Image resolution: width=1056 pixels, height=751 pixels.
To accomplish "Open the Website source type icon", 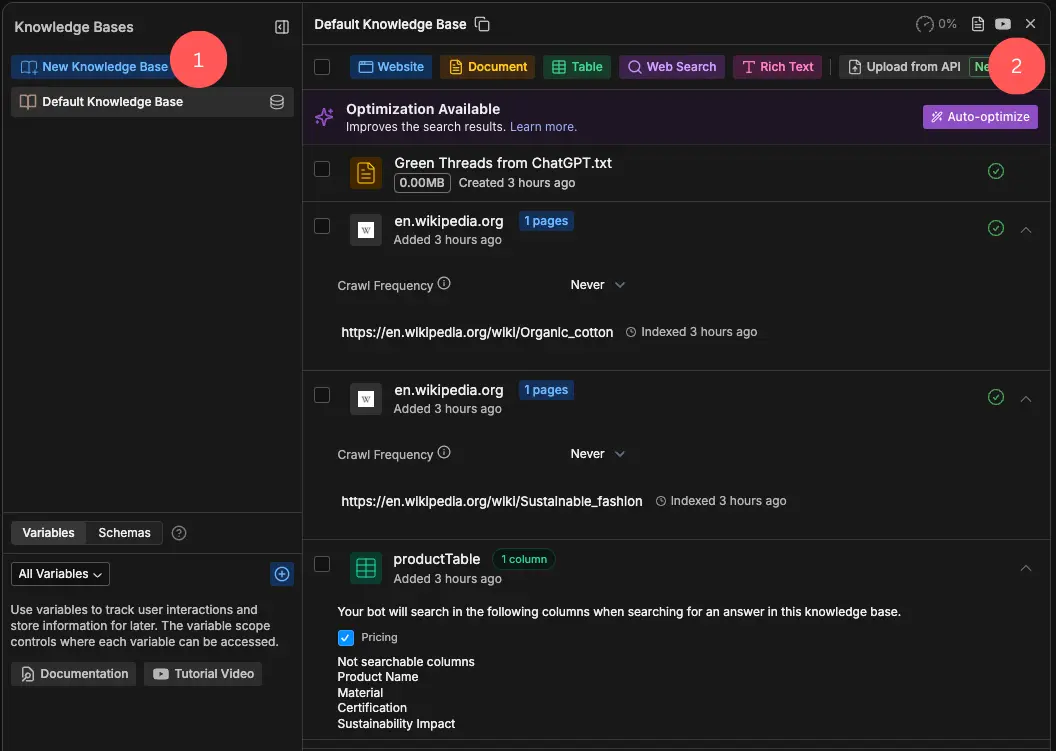I will (365, 66).
